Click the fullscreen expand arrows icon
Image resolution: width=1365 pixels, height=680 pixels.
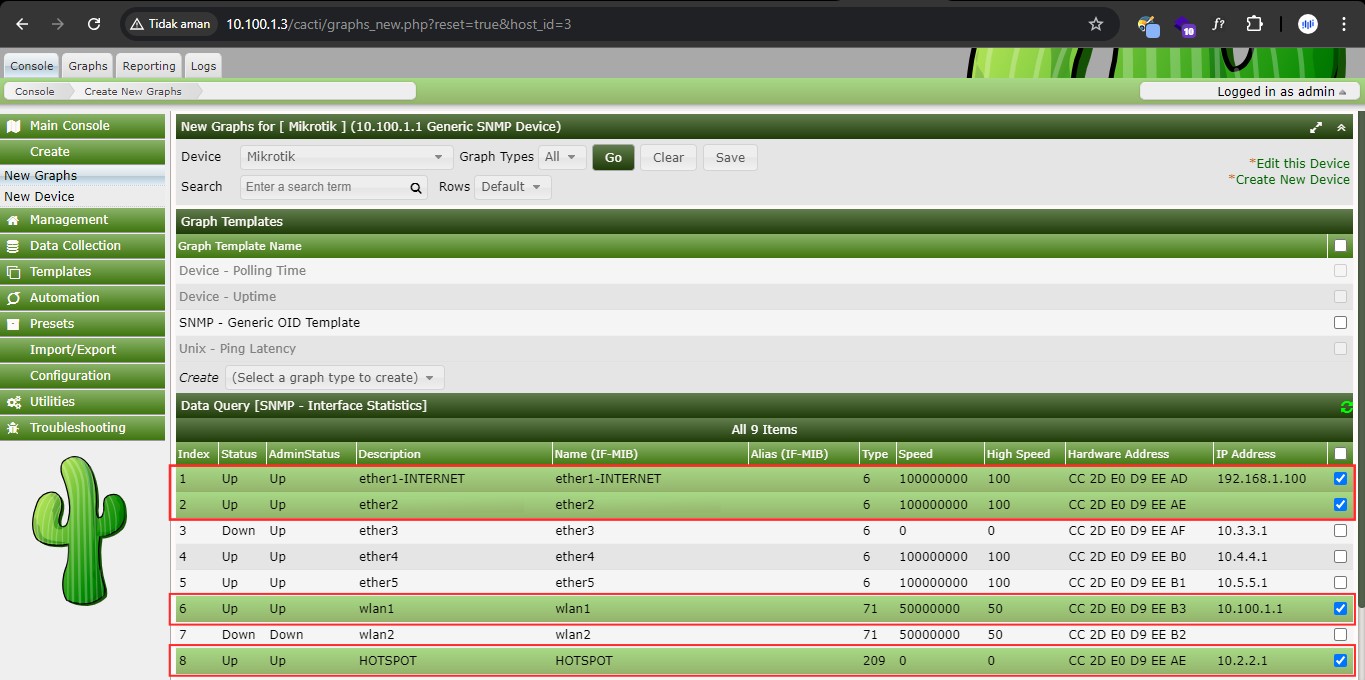[1316, 128]
